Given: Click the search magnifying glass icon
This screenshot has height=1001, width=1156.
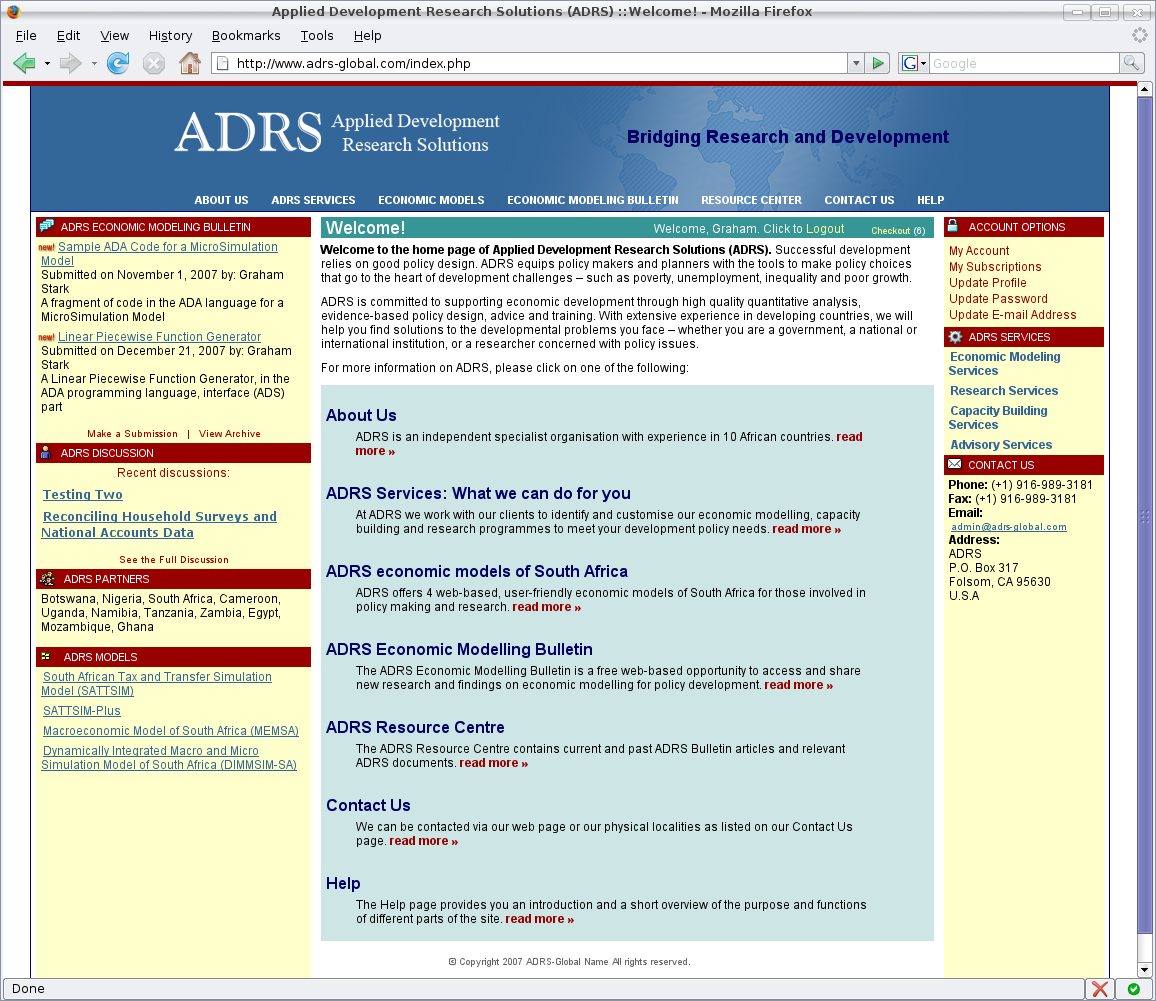Looking at the screenshot, I should [x=1131, y=64].
